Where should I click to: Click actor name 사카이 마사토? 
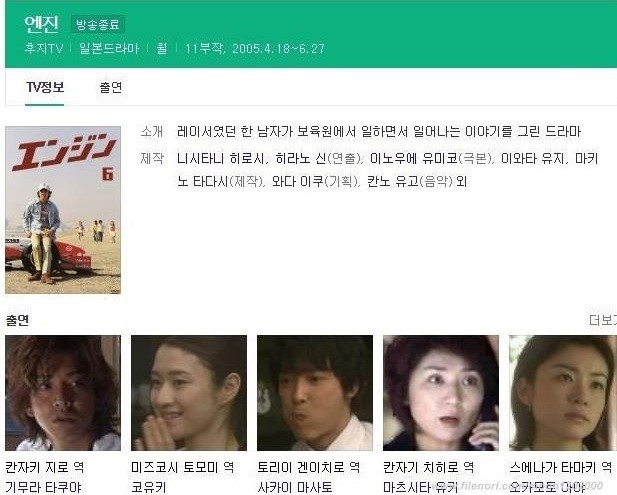(295, 488)
